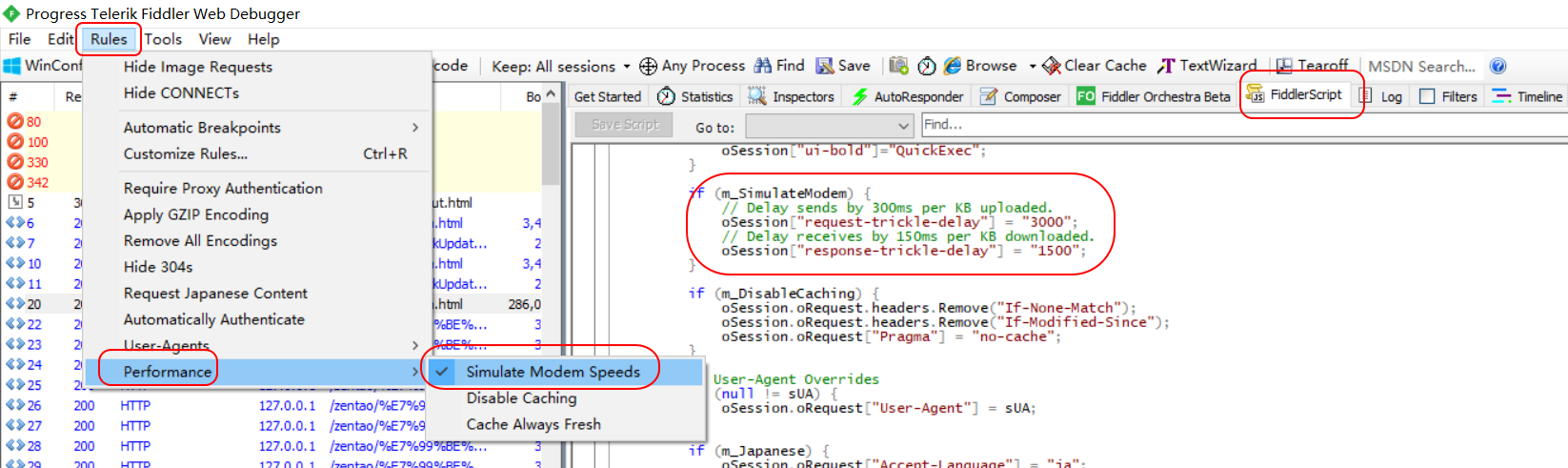Open the Rules menu

(x=109, y=39)
